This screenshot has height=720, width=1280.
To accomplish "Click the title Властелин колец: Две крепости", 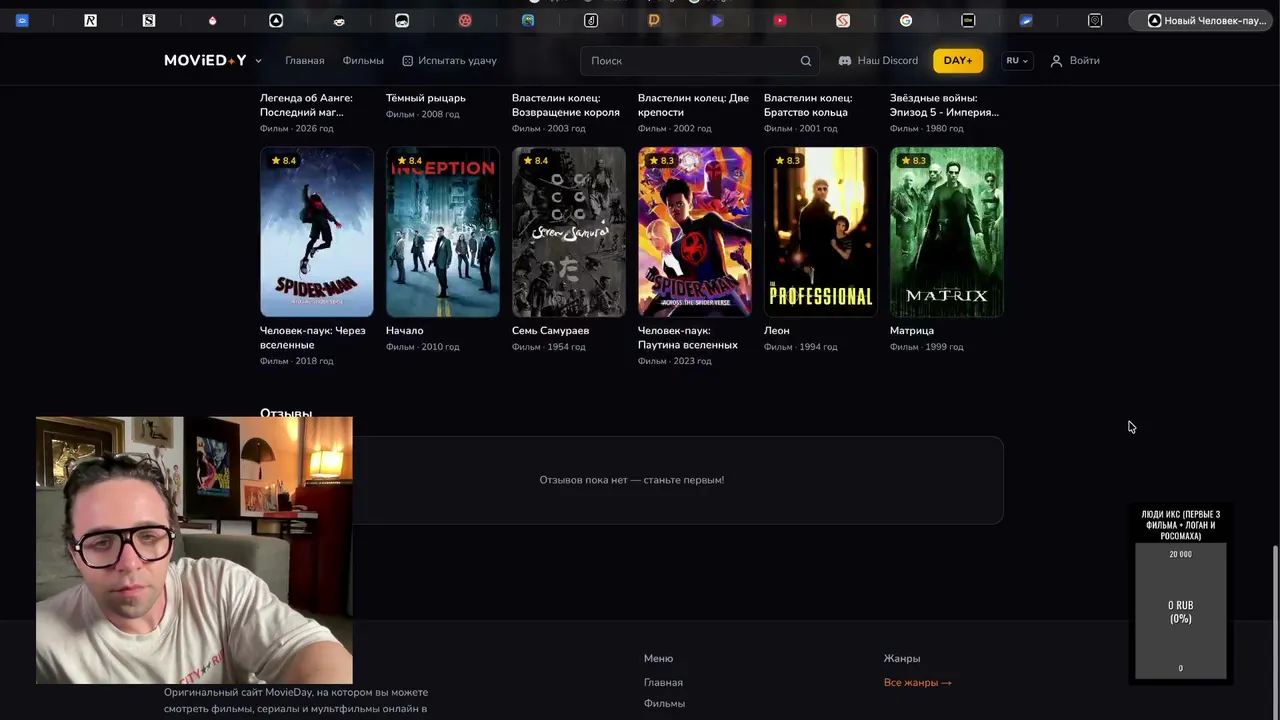I will click(x=693, y=105).
